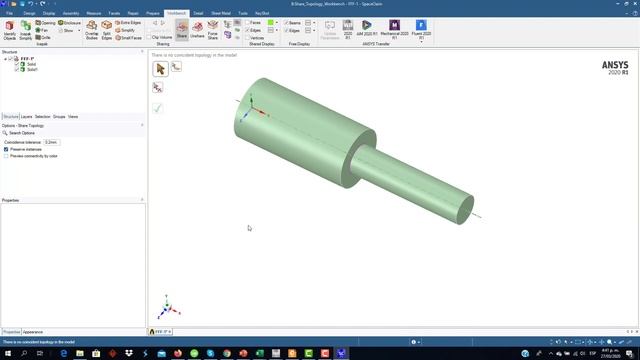640x360 pixels.
Task: Open Edge browser from the taskbar
Action: [x=64, y=353]
